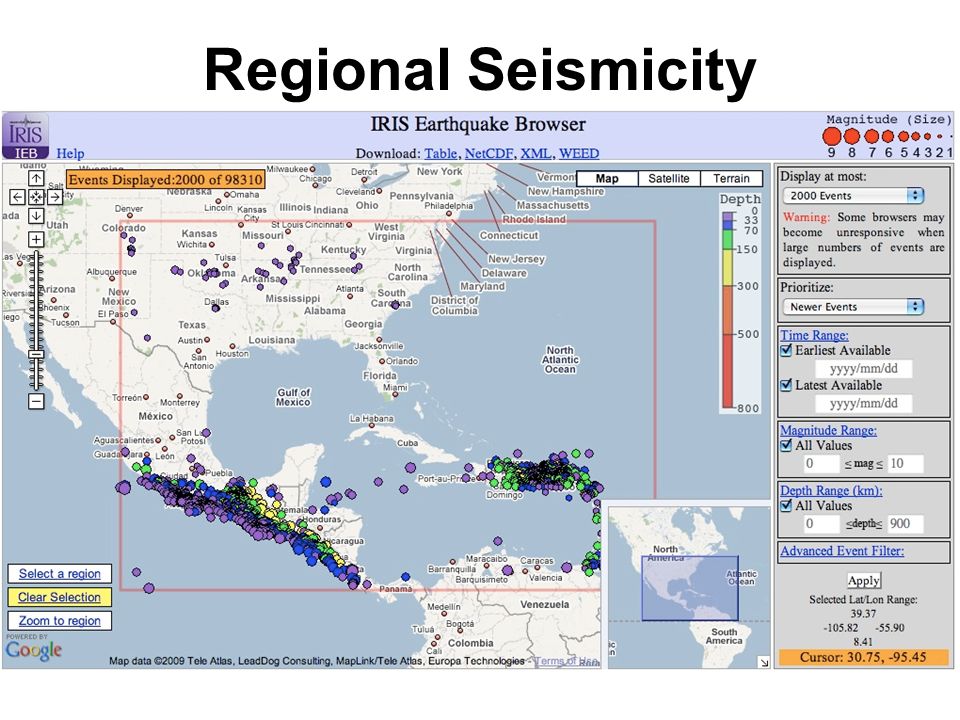Toggle Magnitude Range All Values checkbox
Screen dimensions: 960x720
[787, 445]
